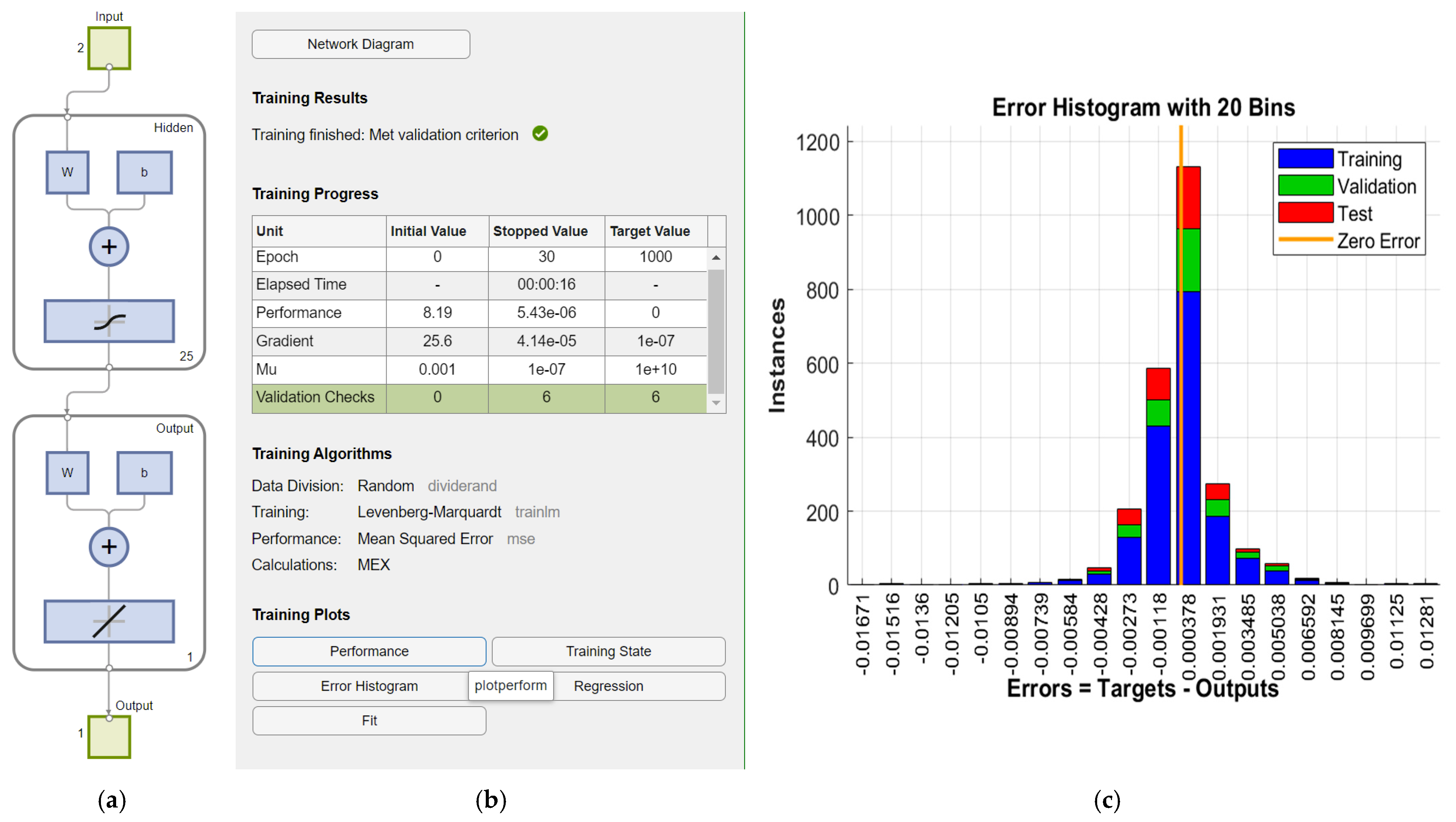
Task: Click the hidden layer summation plus node
Action: point(109,247)
